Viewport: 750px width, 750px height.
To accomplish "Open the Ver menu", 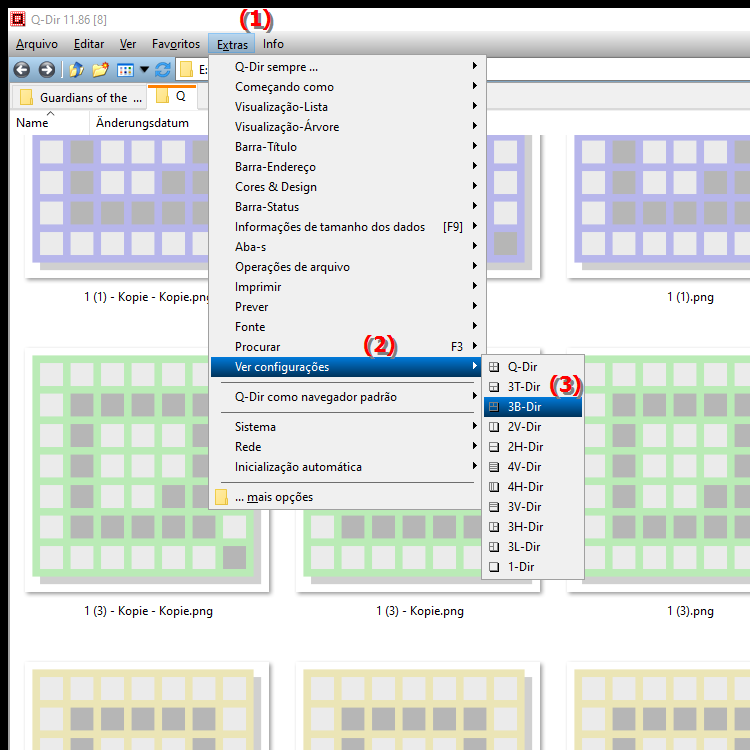I will [x=128, y=44].
